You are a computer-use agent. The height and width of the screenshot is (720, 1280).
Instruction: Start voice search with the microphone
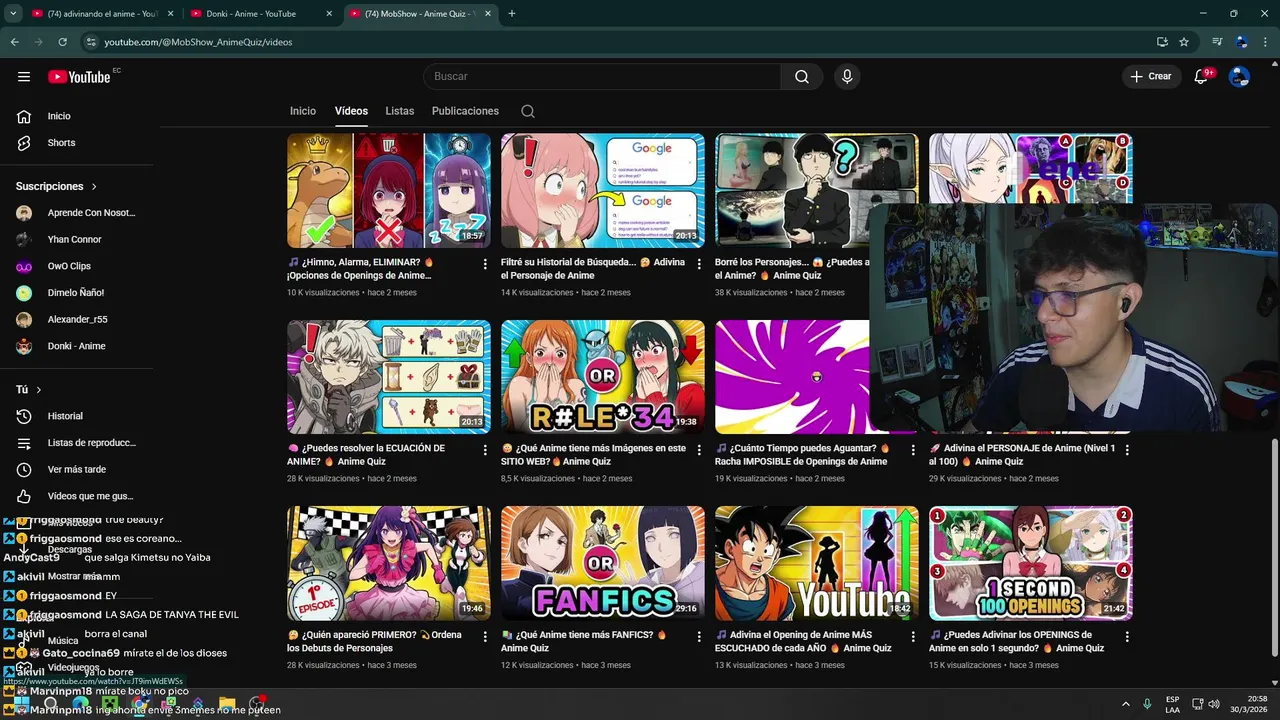click(x=847, y=76)
